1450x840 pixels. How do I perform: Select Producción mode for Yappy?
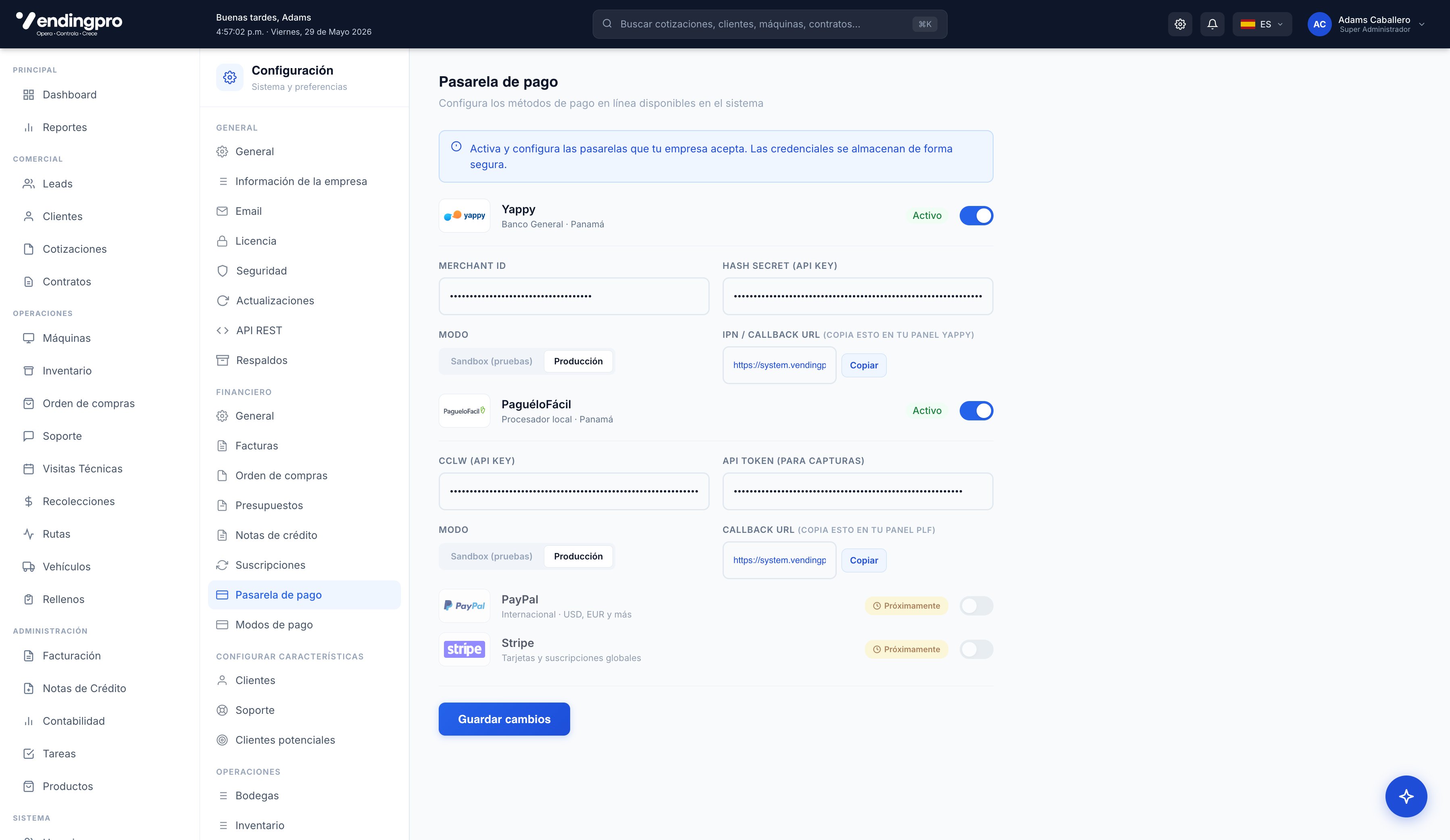pyautogui.click(x=578, y=361)
